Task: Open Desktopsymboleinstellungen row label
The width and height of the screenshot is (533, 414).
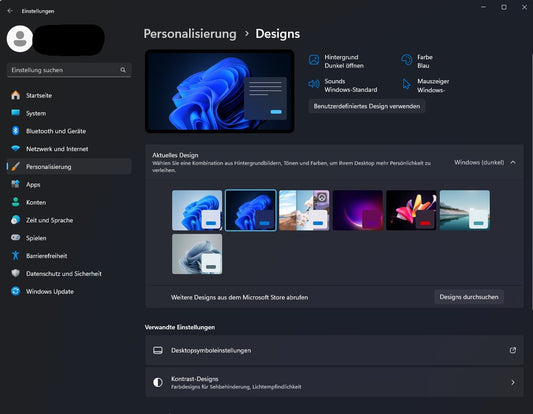Action: pyautogui.click(x=211, y=350)
